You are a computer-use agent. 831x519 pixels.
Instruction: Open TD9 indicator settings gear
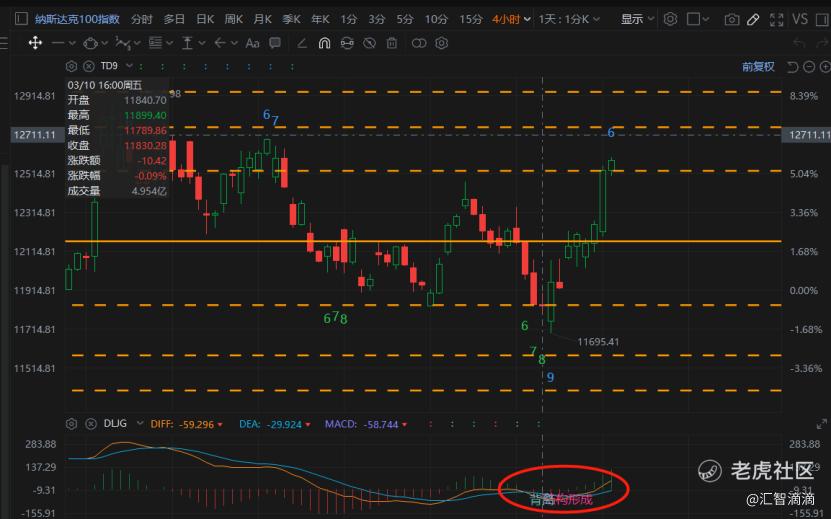click(72, 66)
